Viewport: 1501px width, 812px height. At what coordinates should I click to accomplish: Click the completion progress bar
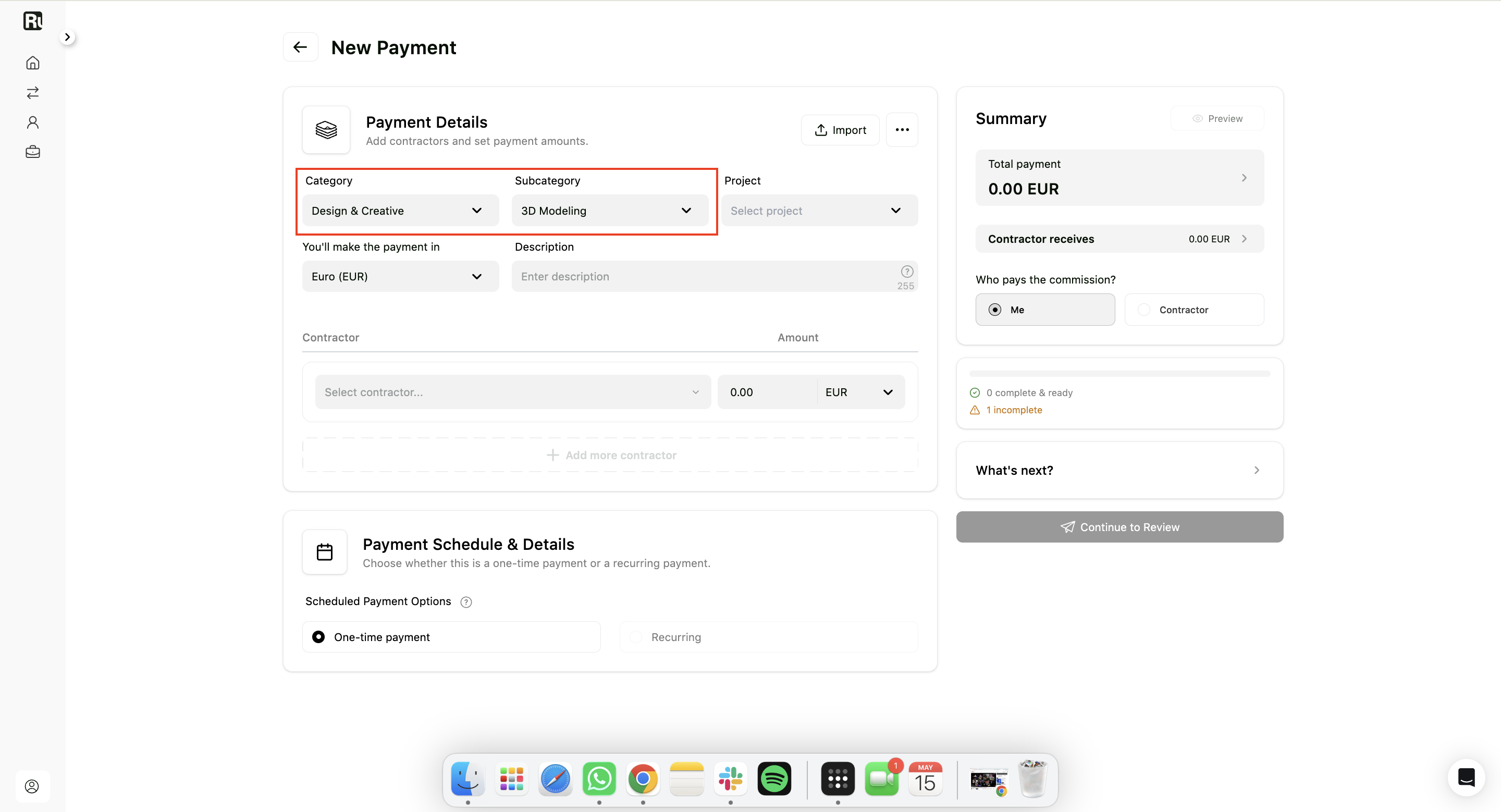click(1119, 373)
